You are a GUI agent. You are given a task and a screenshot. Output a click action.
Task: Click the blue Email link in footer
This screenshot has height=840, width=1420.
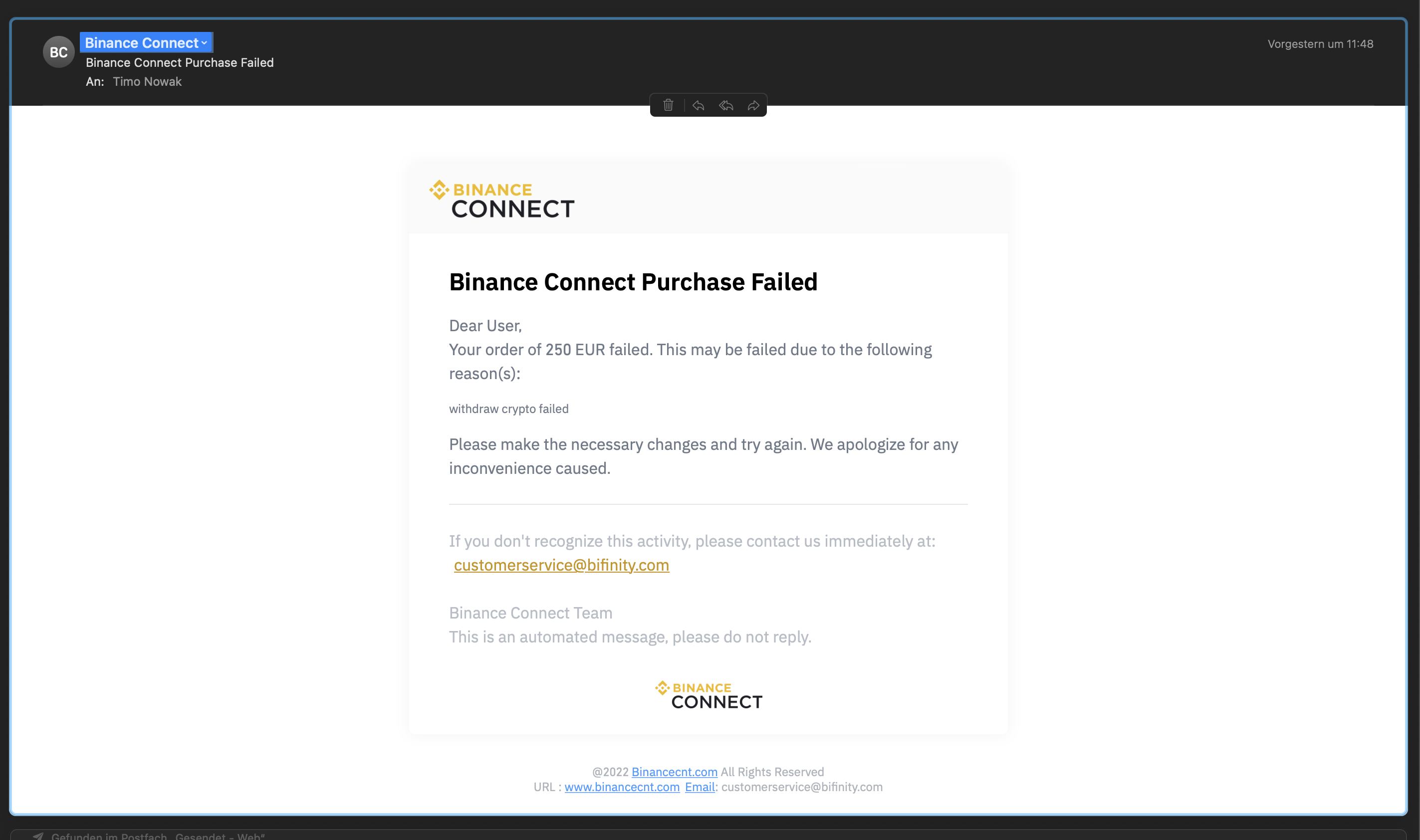pos(699,787)
